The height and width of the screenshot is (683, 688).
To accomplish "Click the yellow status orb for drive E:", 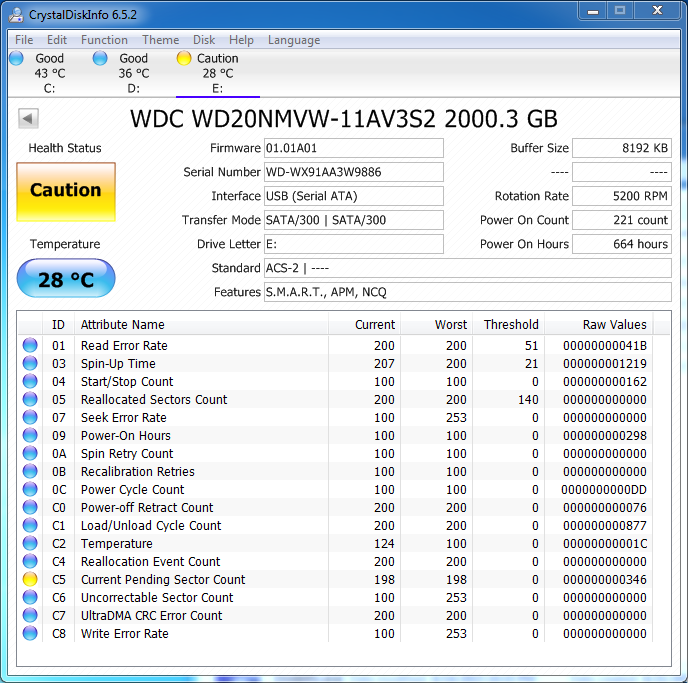I will click(184, 58).
